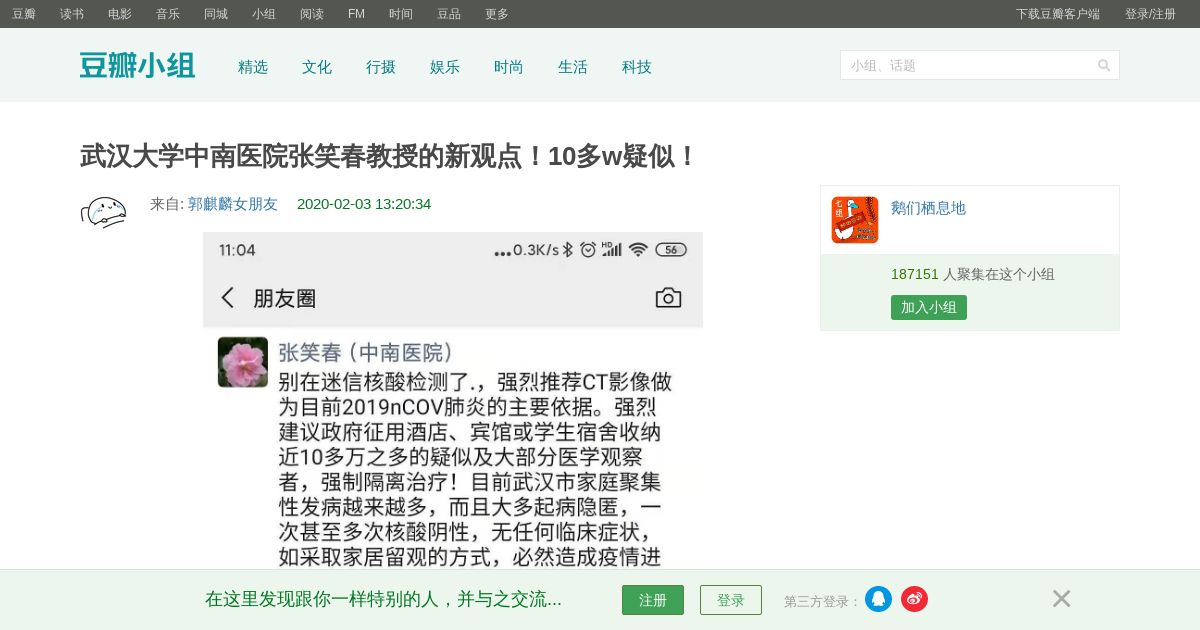
Task: Select the 精选 category tab
Action: coord(253,67)
